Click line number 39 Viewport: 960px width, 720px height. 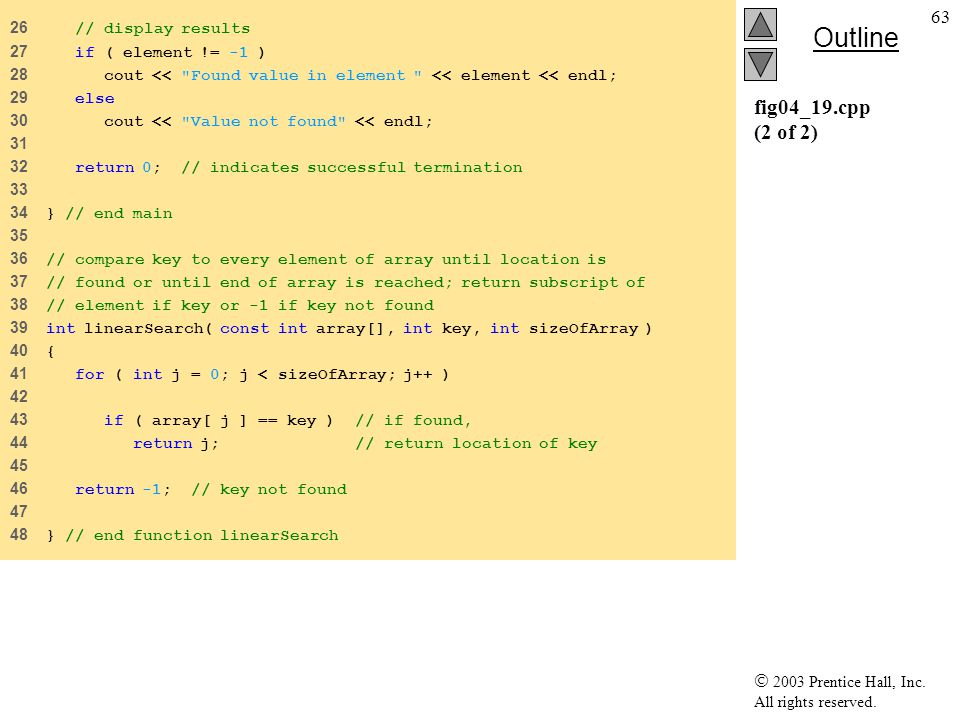click(x=19, y=328)
